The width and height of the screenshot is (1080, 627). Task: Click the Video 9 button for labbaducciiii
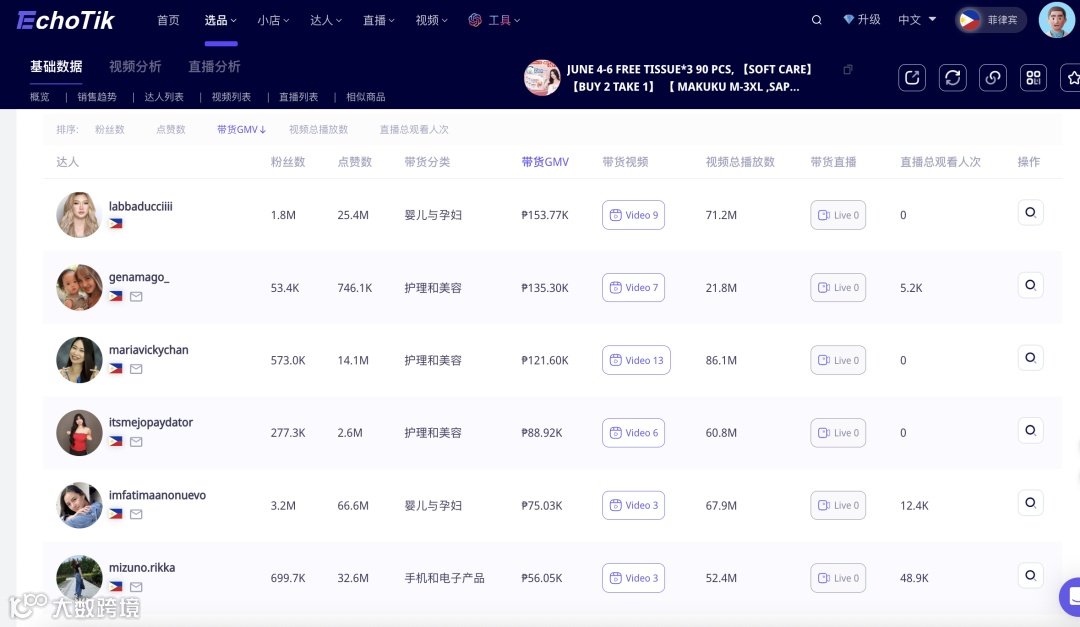633,215
